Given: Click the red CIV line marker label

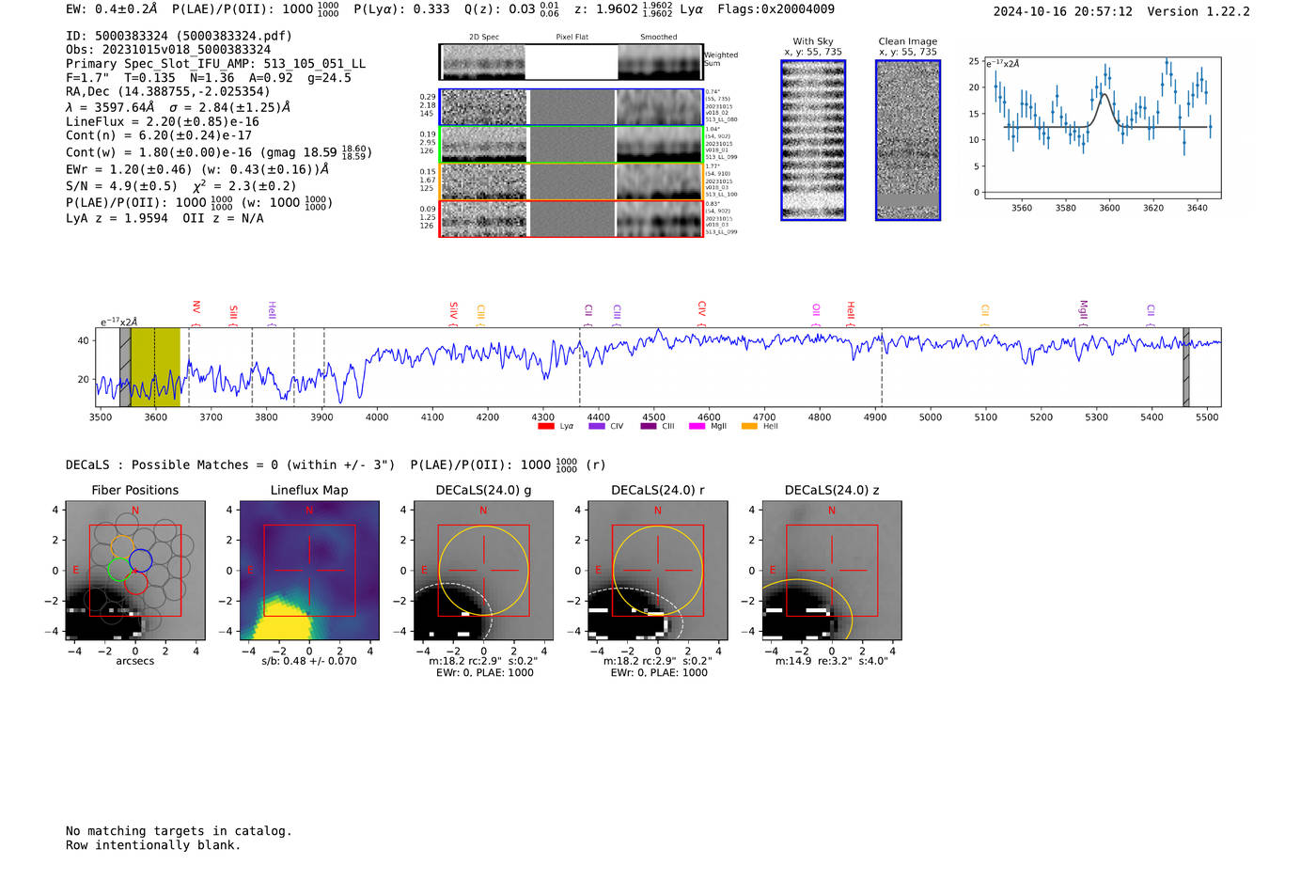Looking at the screenshot, I should click(x=701, y=309).
